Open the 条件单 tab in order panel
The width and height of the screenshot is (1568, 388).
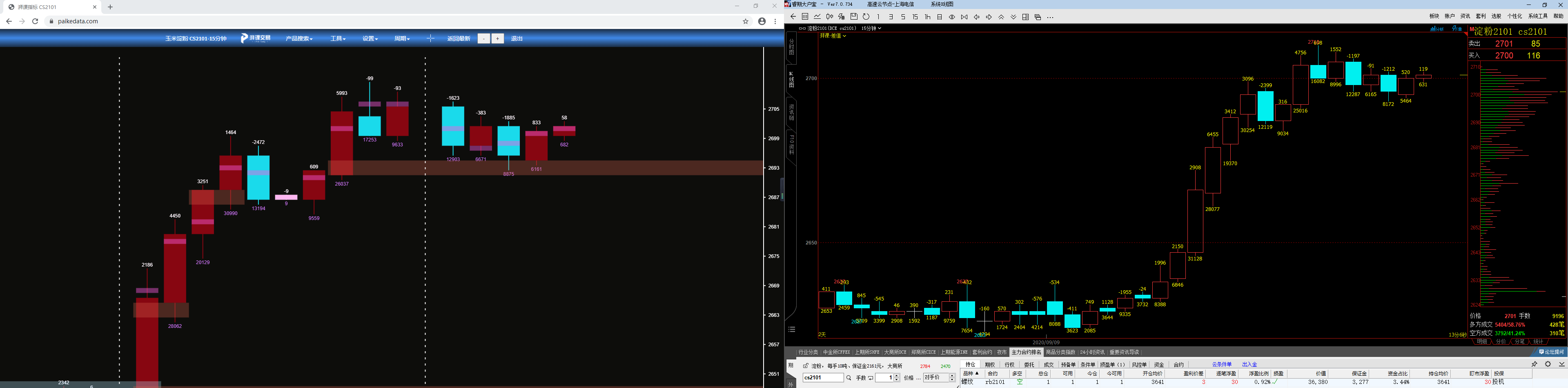tap(1087, 365)
